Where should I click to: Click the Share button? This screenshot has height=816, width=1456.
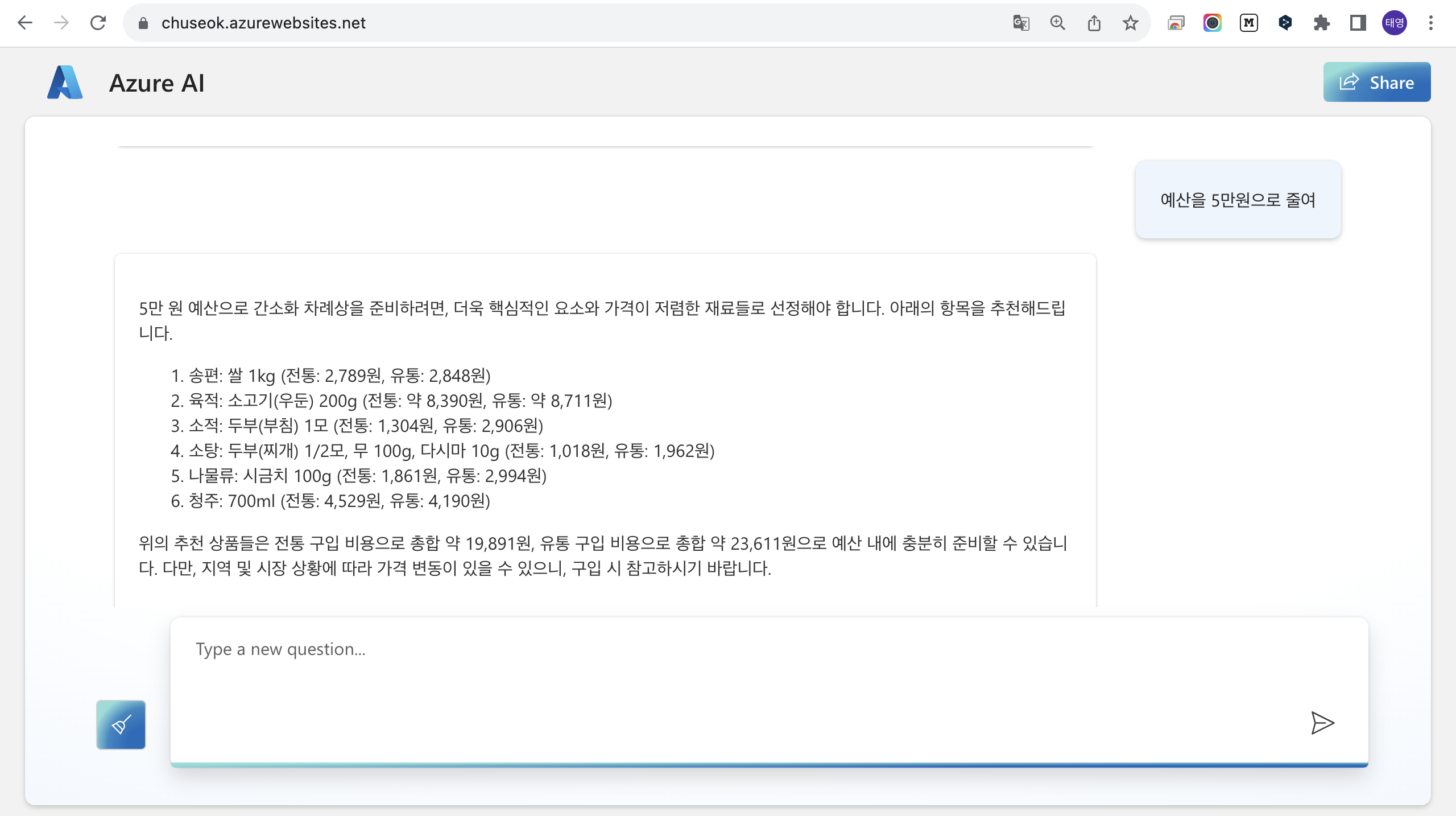pyautogui.click(x=1376, y=82)
